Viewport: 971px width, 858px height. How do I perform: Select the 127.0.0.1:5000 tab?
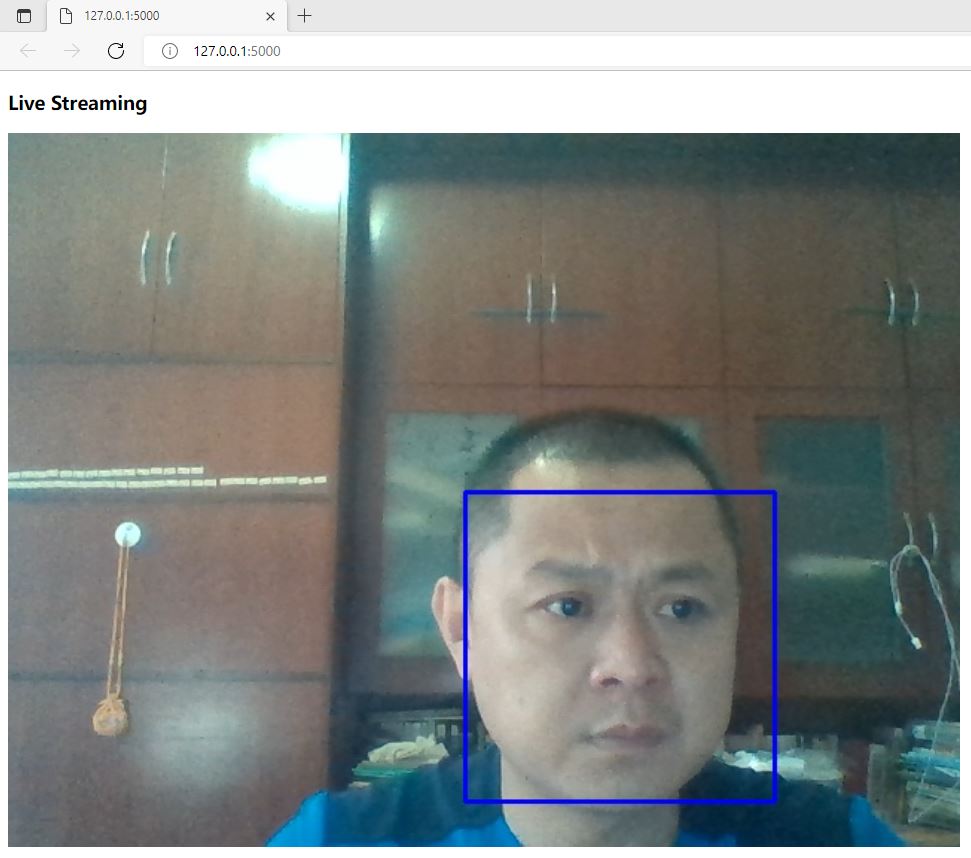point(167,16)
